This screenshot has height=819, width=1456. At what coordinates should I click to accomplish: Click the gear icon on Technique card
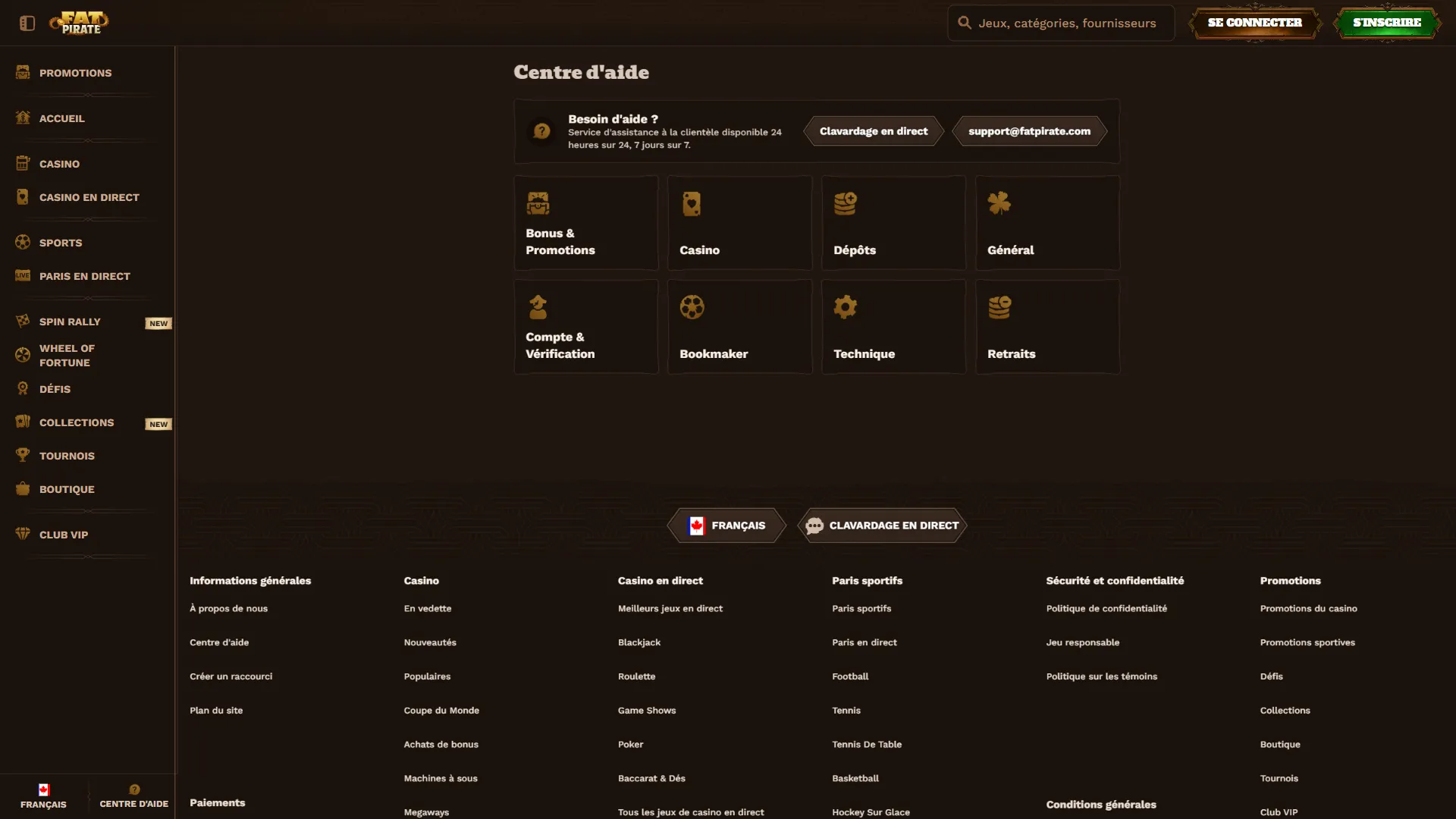pyautogui.click(x=846, y=307)
